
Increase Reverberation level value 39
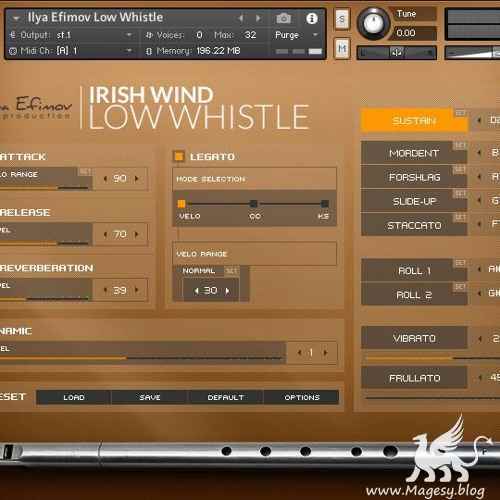click(x=136, y=290)
